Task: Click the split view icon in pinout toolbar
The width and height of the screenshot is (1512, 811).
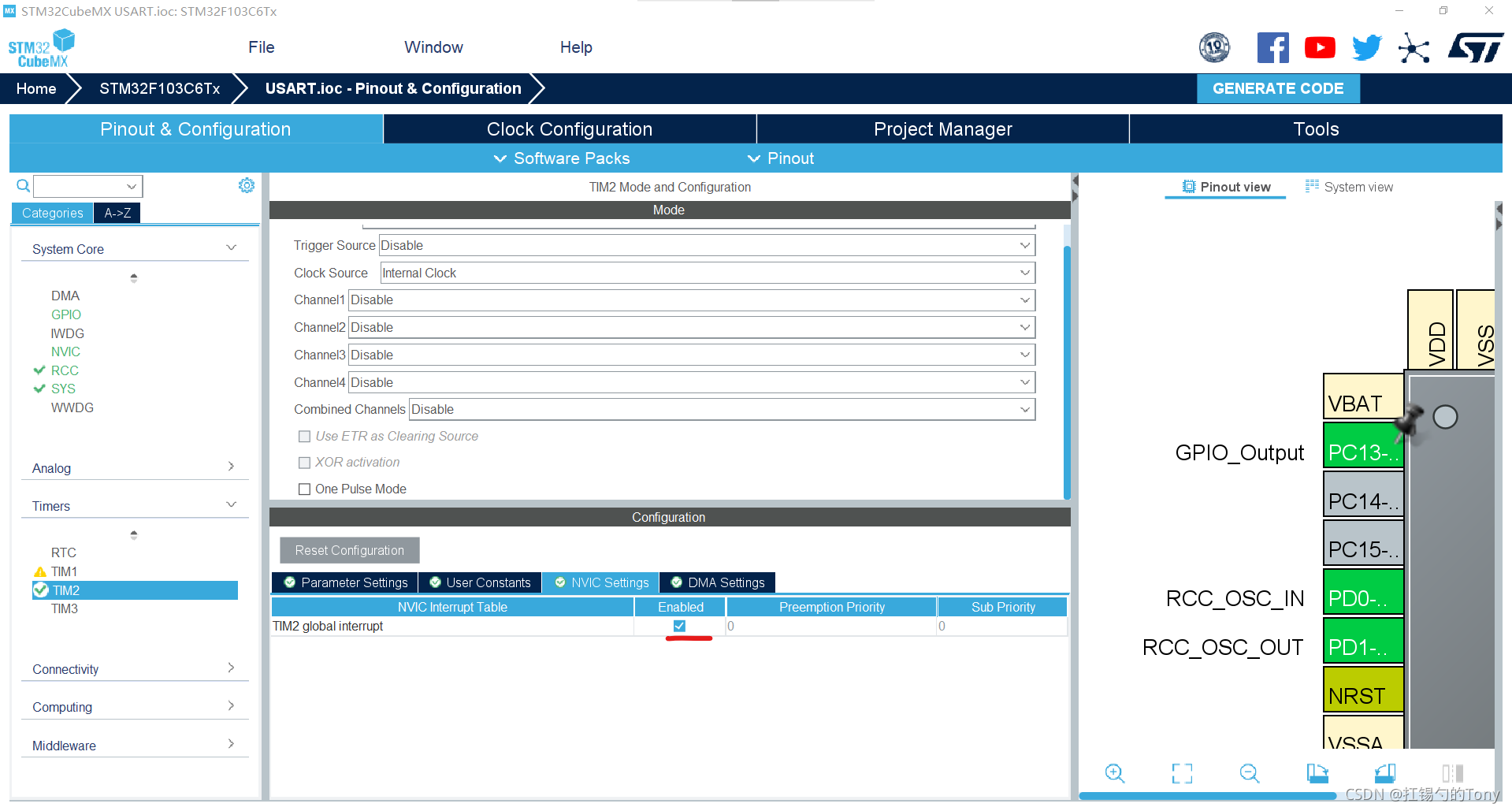Action: [x=1453, y=773]
